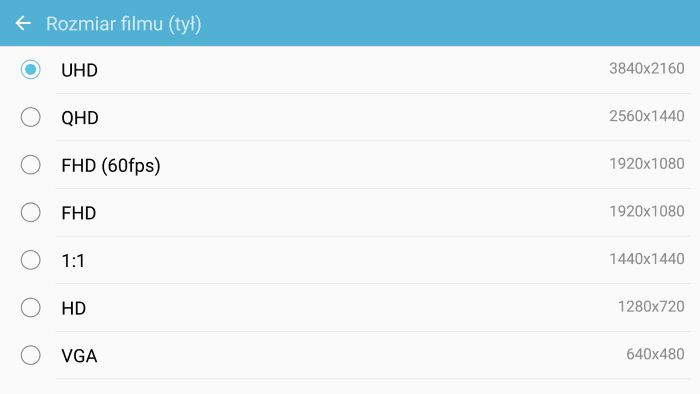Image resolution: width=700 pixels, height=394 pixels.
Task: Select the 1:1 radio button
Action: pos(30,260)
